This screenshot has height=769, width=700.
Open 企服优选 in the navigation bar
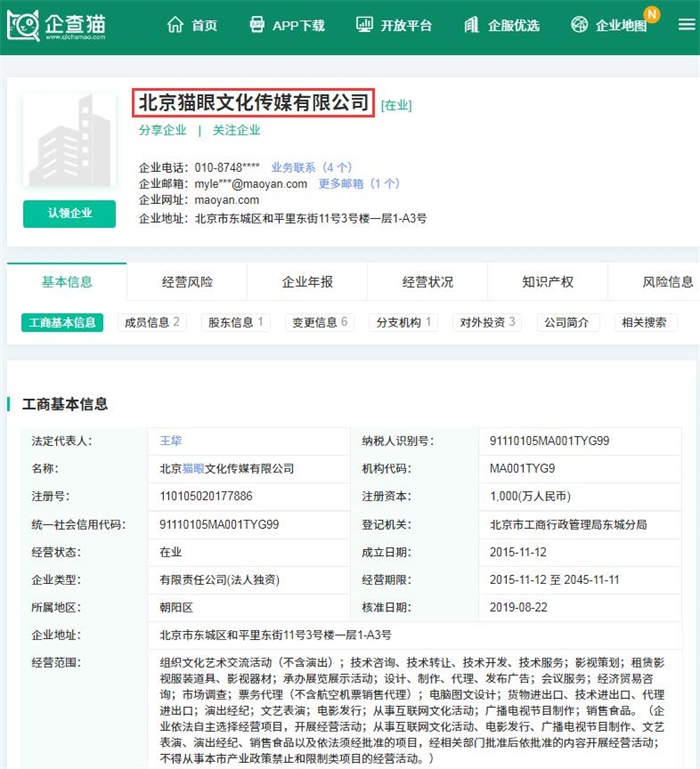click(x=514, y=25)
